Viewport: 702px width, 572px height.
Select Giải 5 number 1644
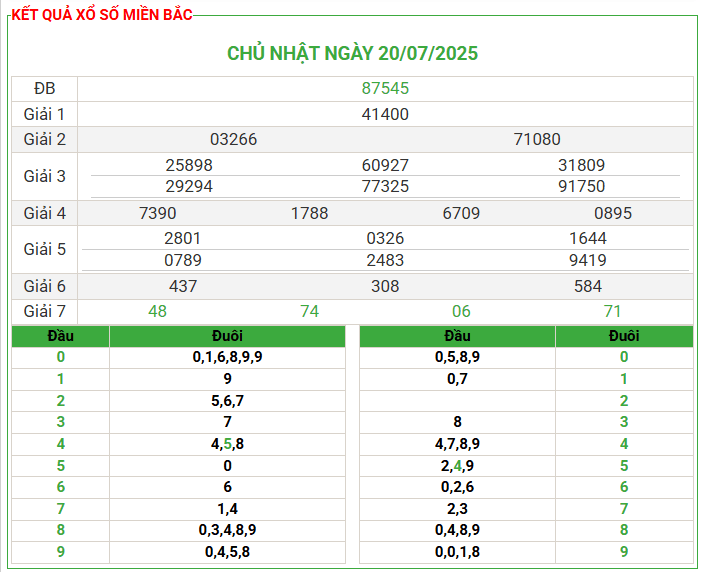tap(587, 239)
